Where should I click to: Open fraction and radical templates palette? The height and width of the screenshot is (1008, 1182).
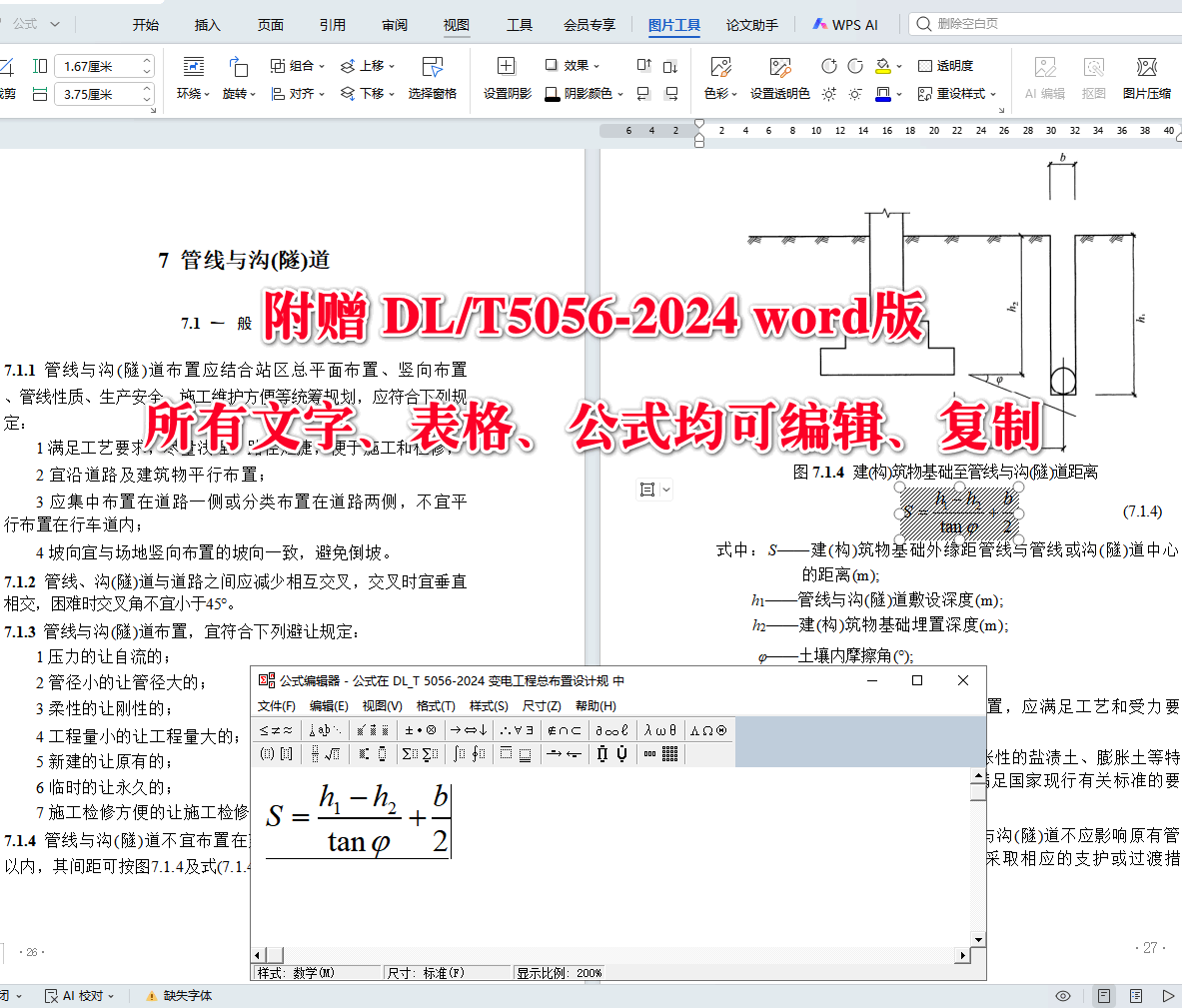325,753
